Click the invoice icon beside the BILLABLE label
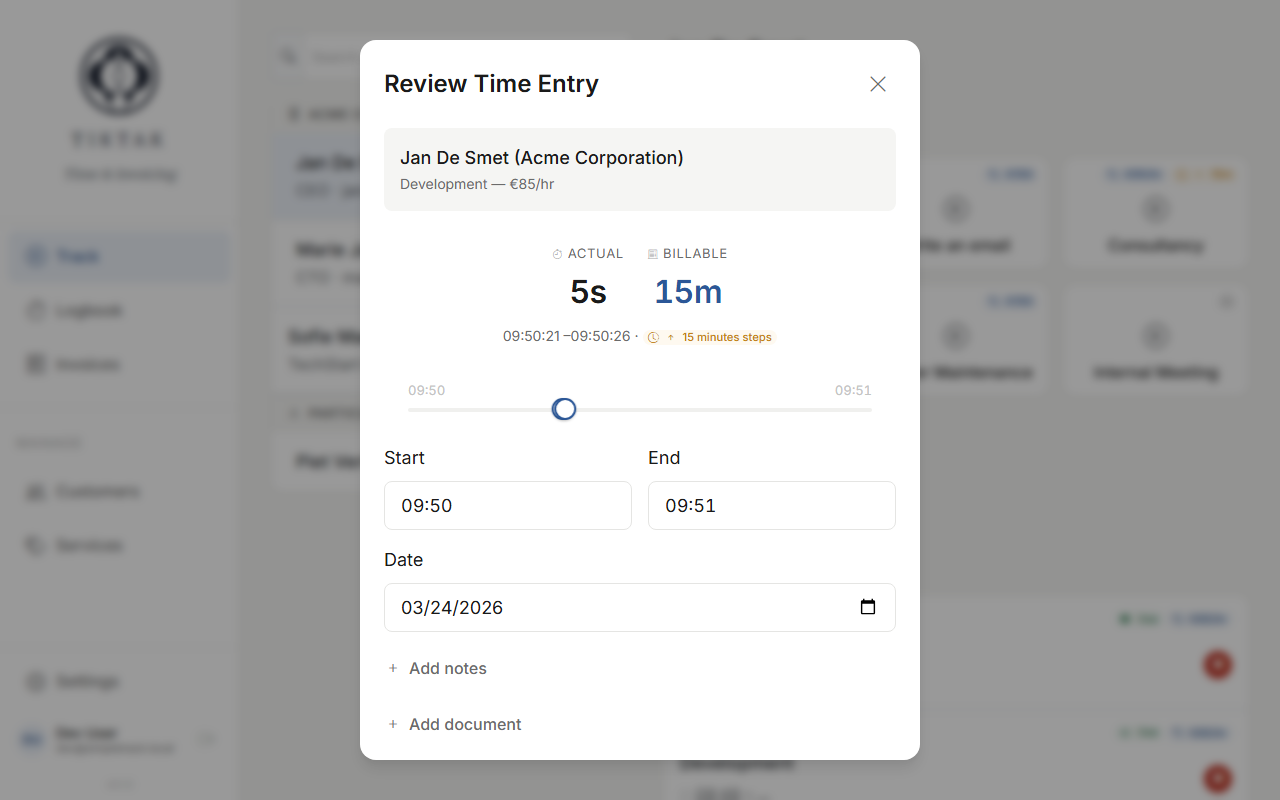The width and height of the screenshot is (1280, 800). [651, 253]
